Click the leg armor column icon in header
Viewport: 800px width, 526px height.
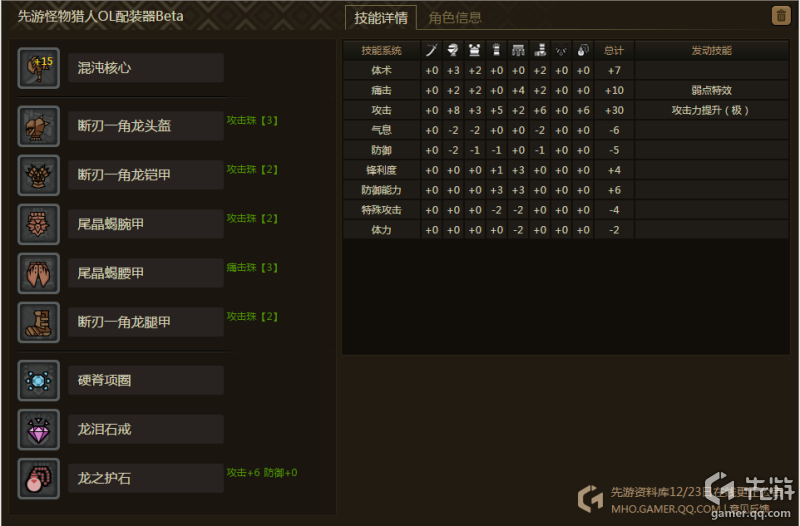pos(540,50)
